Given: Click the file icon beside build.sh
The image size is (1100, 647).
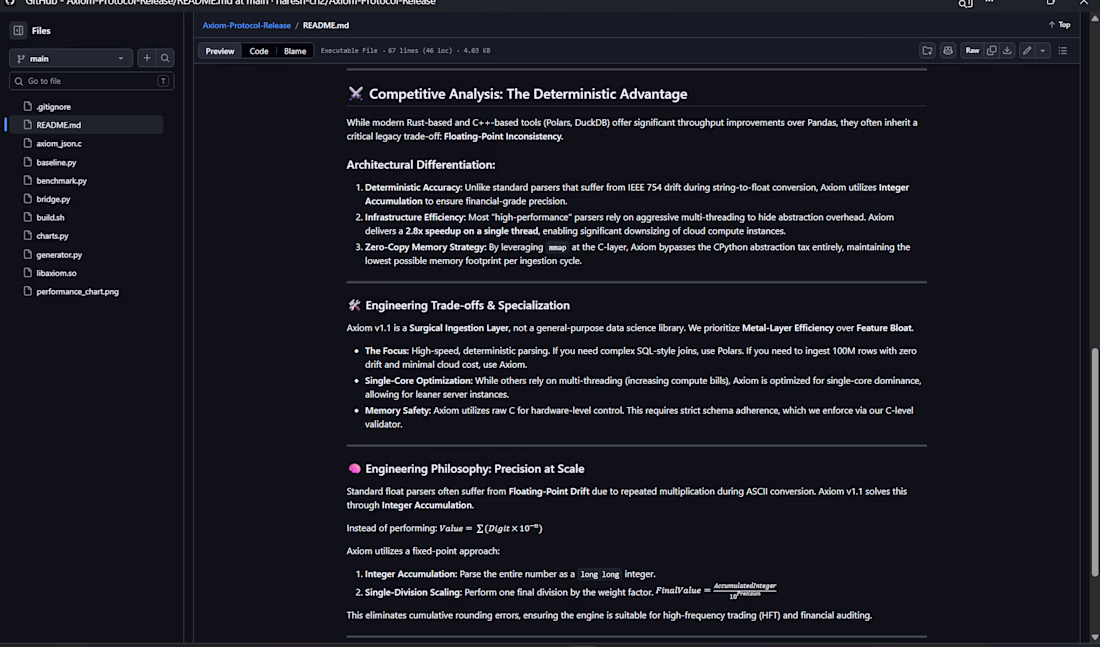Looking at the screenshot, I should click(x=28, y=218).
